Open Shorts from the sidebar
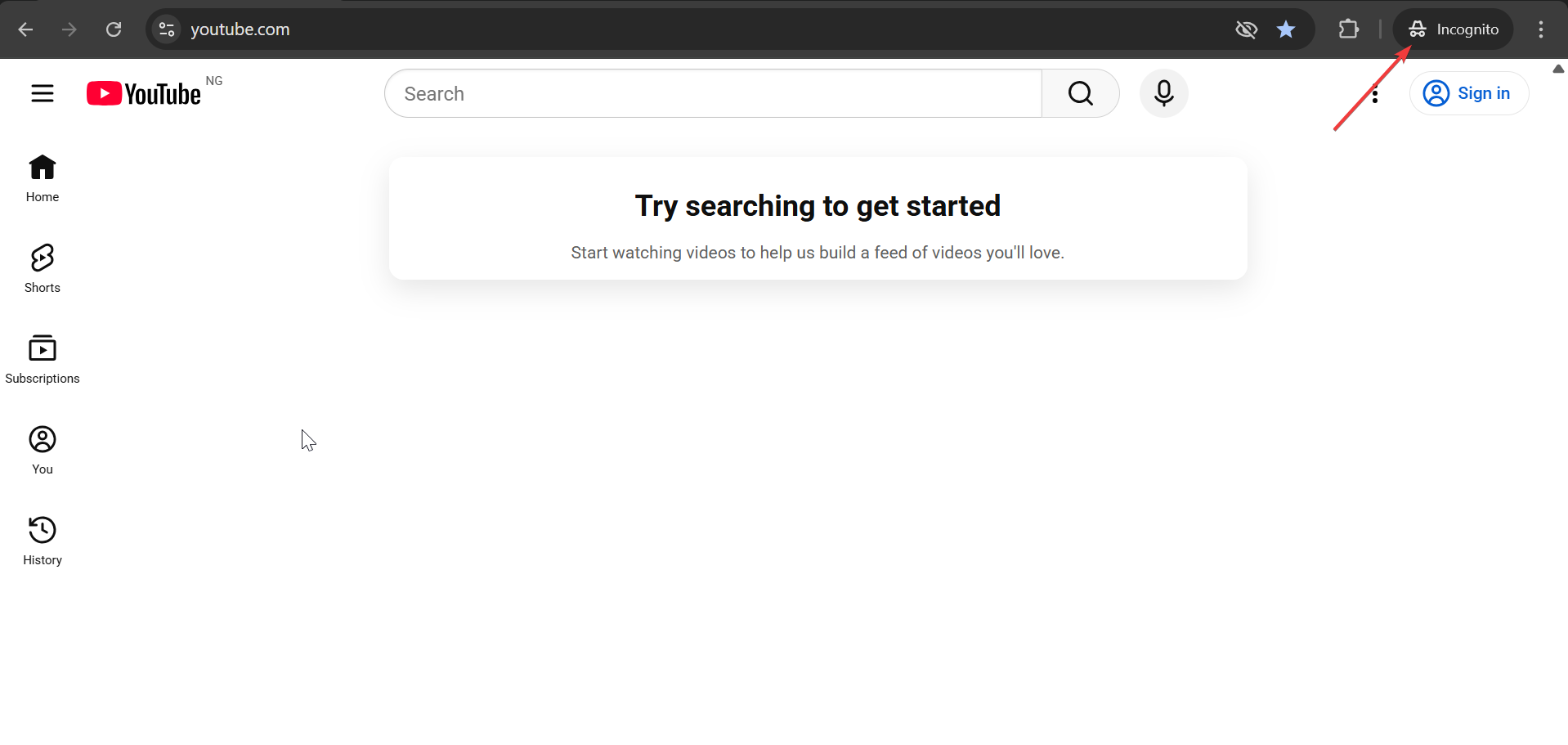This screenshot has height=745, width=1568. 43,268
